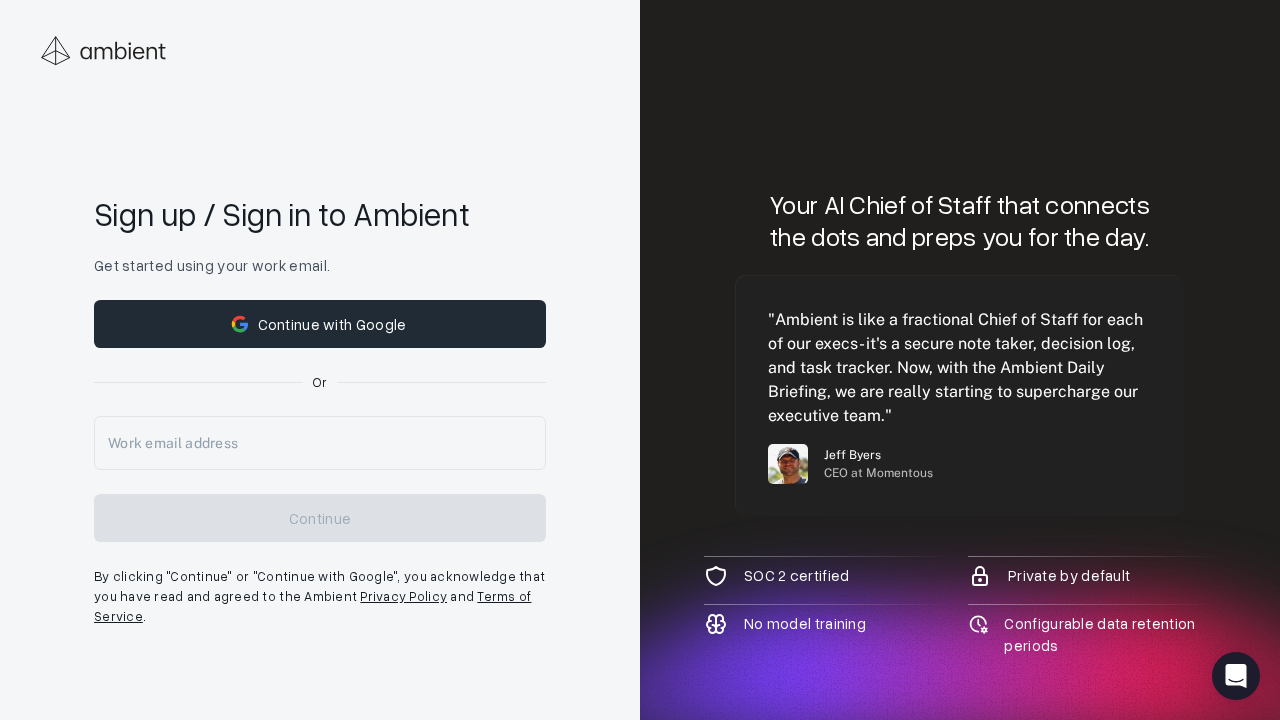Viewport: 1280px width, 720px height.
Task: Click the No model training brain icon
Action: (x=716, y=624)
